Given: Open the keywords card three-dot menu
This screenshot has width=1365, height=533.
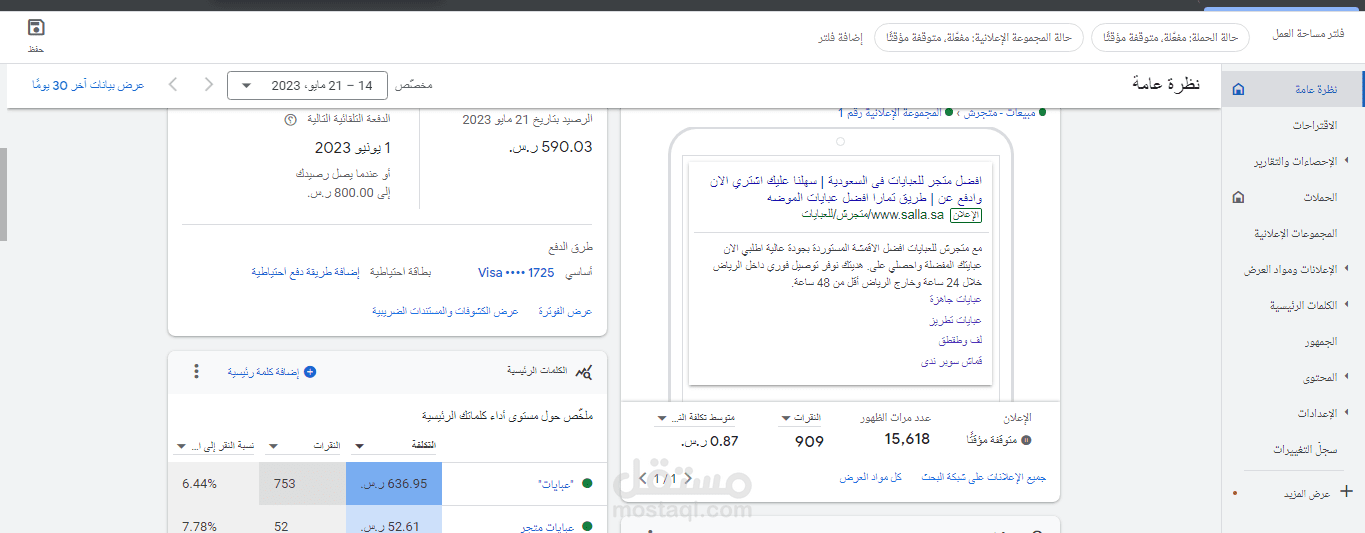Looking at the screenshot, I should click(x=196, y=371).
